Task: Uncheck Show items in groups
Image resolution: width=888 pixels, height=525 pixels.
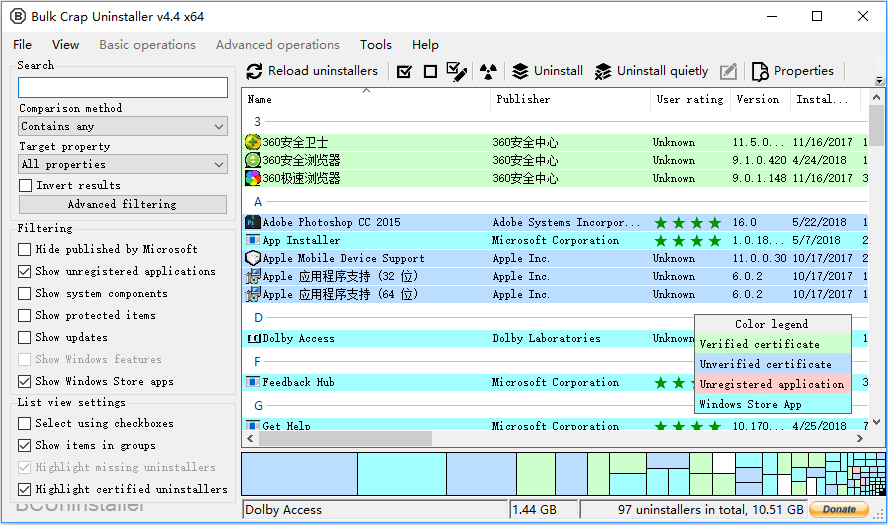Action: (24, 446)
